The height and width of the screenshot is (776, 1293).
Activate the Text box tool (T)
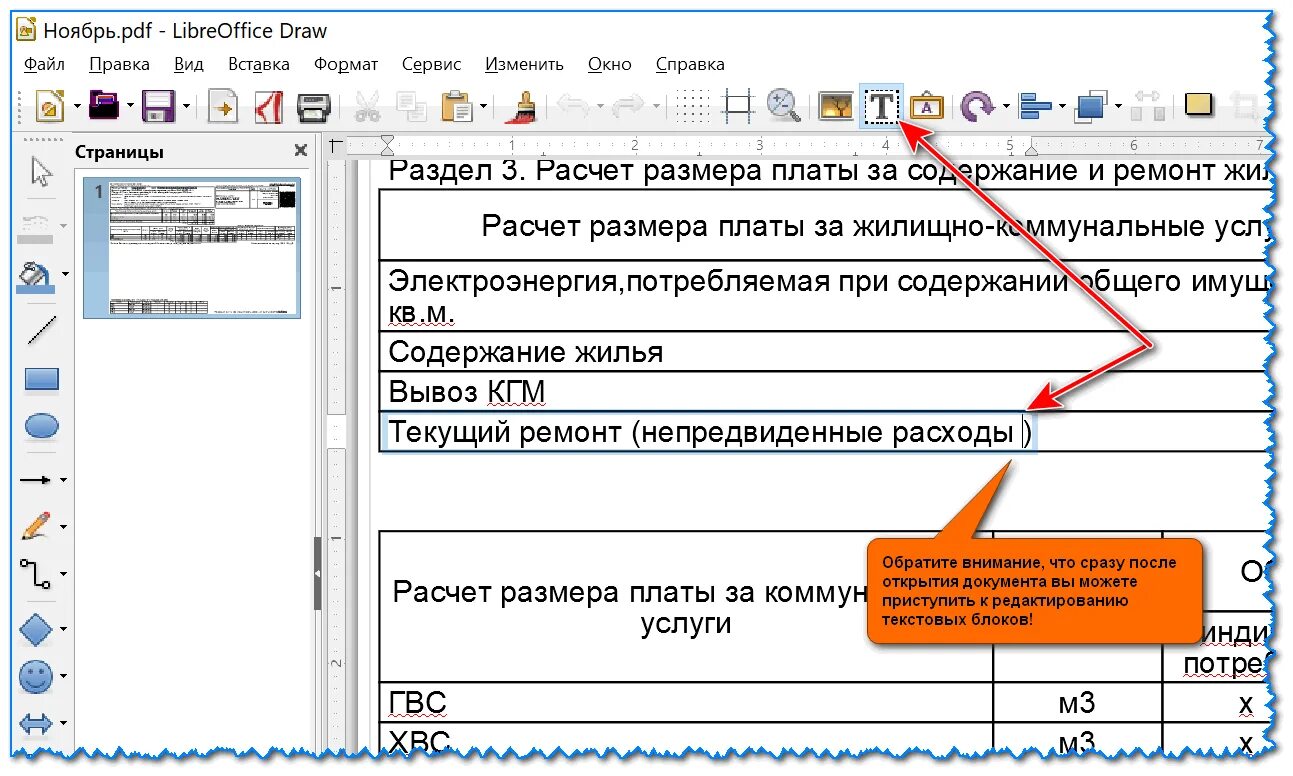point(881,106)
